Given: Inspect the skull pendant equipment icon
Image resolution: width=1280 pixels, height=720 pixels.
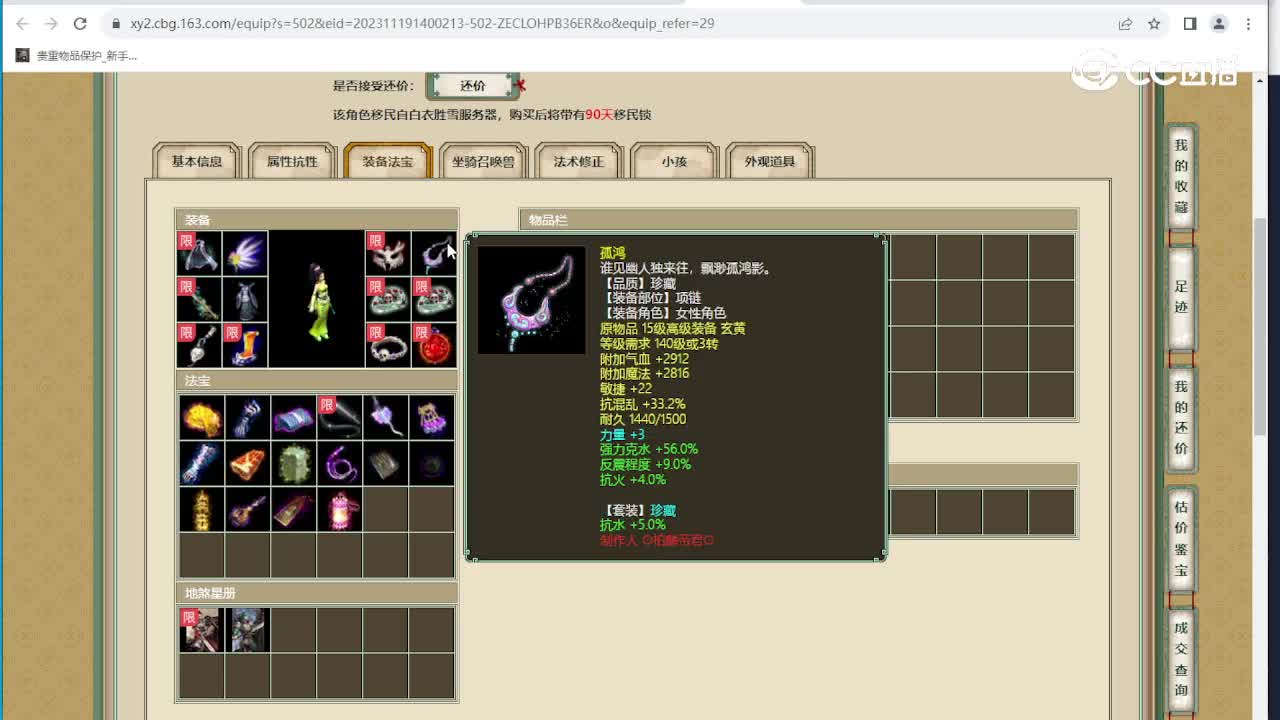Looking at the screenshot, I should 199,345.
